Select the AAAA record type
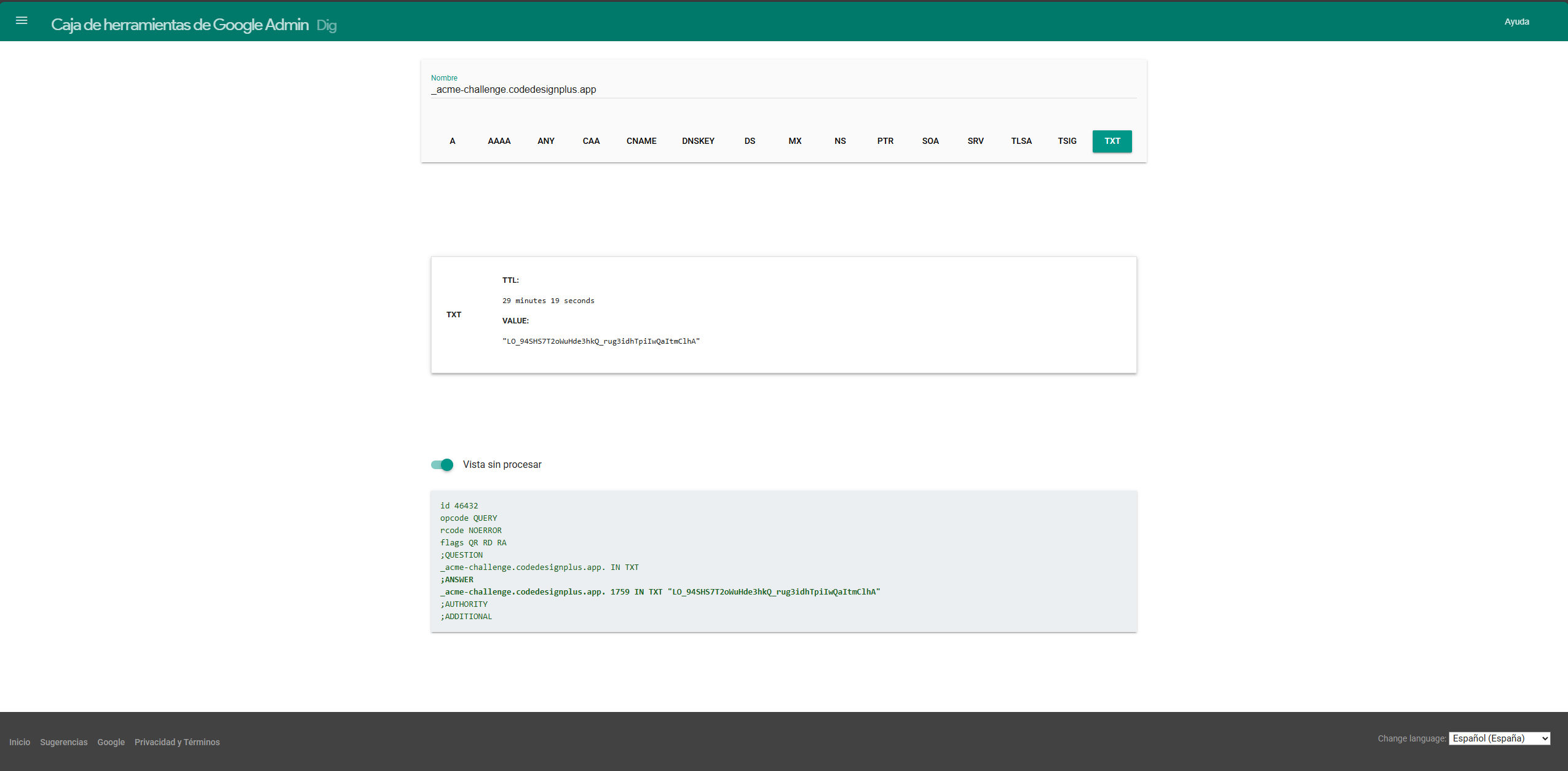This screenshot has width=1568, height=771. (x=499, y=141)
